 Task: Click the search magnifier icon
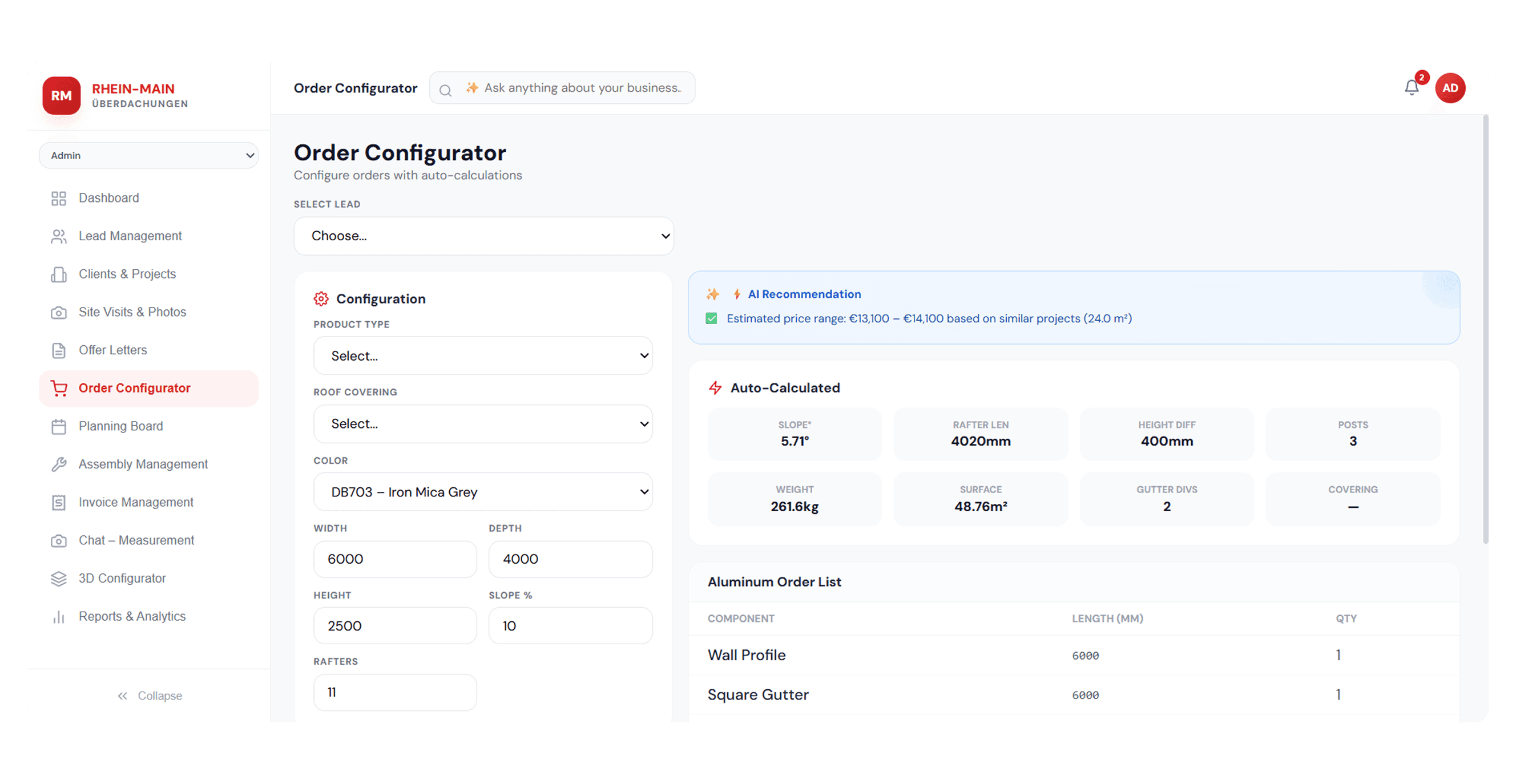click(x=446, y=90)
